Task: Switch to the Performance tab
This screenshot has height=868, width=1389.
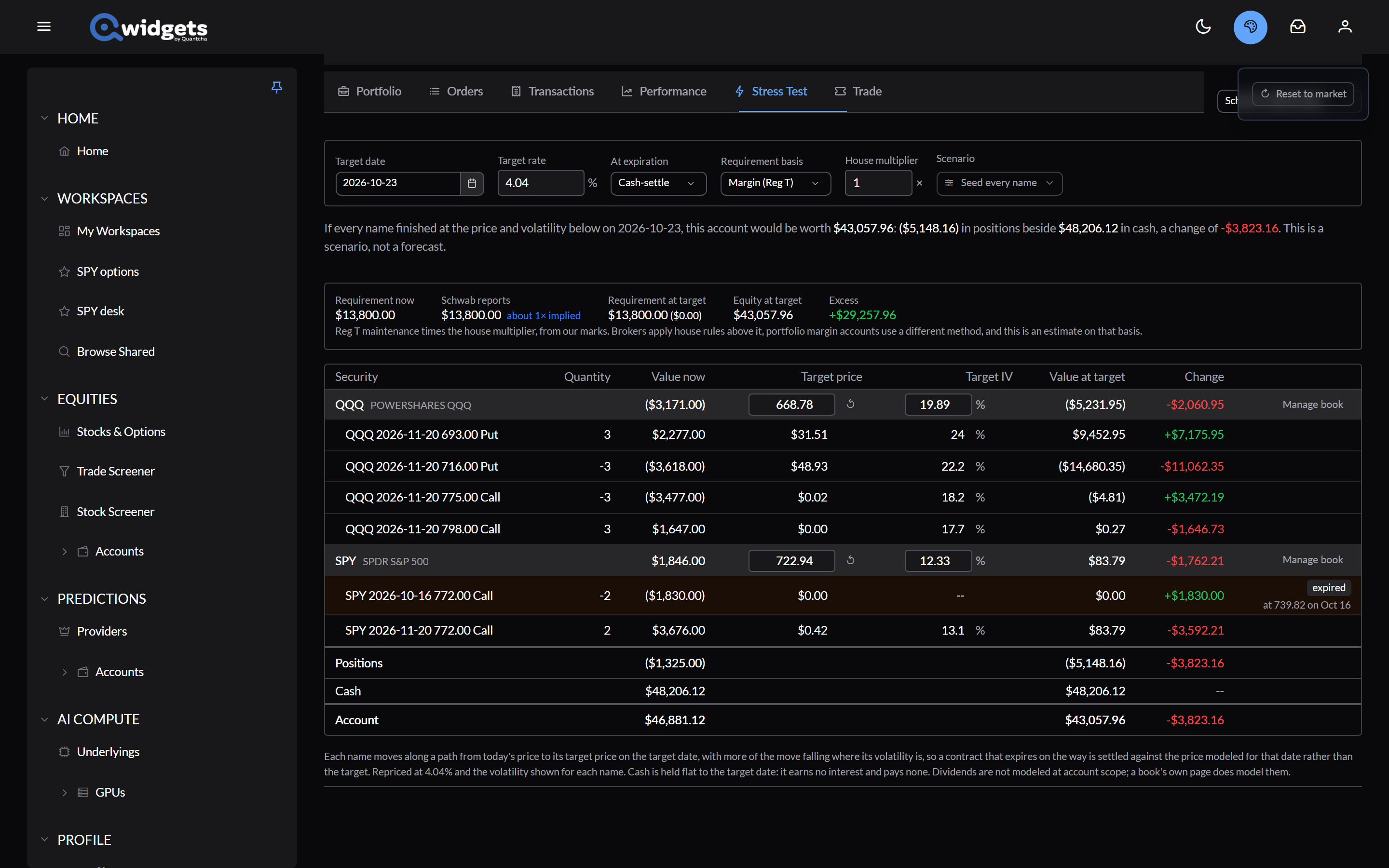Action: (664, 91)
